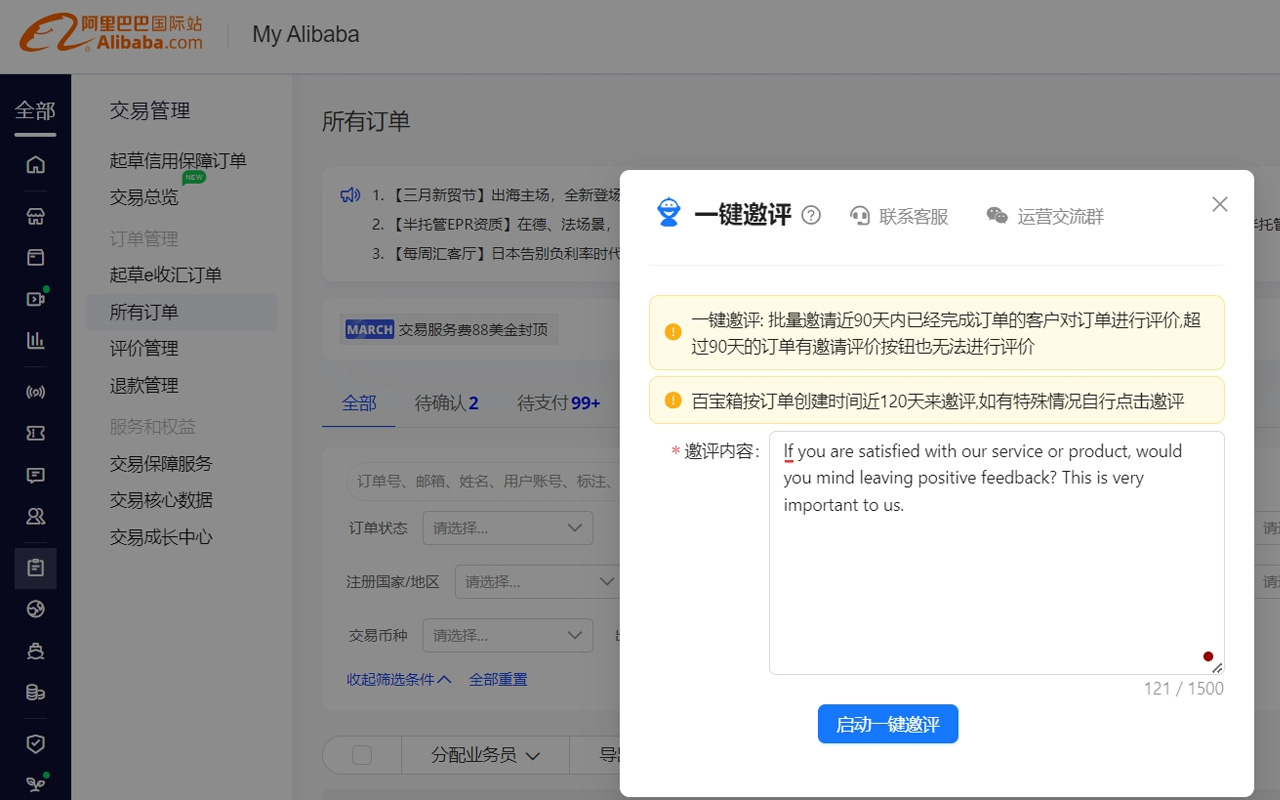The width and height of the screenshot is (1280, 800).
Task: Open the broadcast signal sidebar icon
Action: [36, 392]
